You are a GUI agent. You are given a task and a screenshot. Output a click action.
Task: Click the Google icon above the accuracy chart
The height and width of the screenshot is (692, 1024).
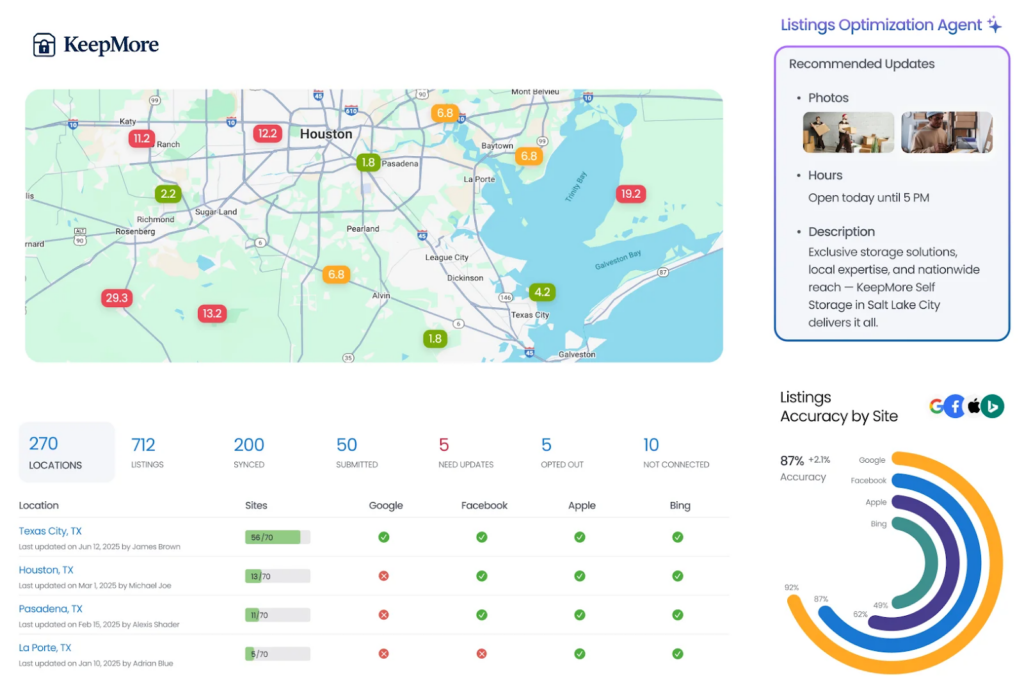[936, 406]
